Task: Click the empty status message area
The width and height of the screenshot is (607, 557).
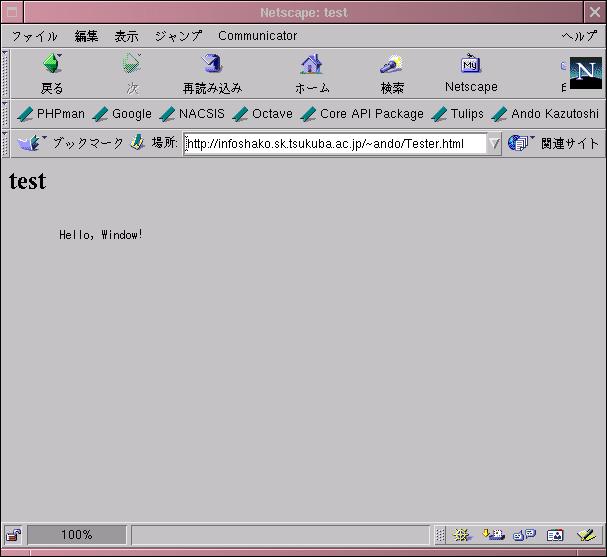Action: [x=281, y=535]
